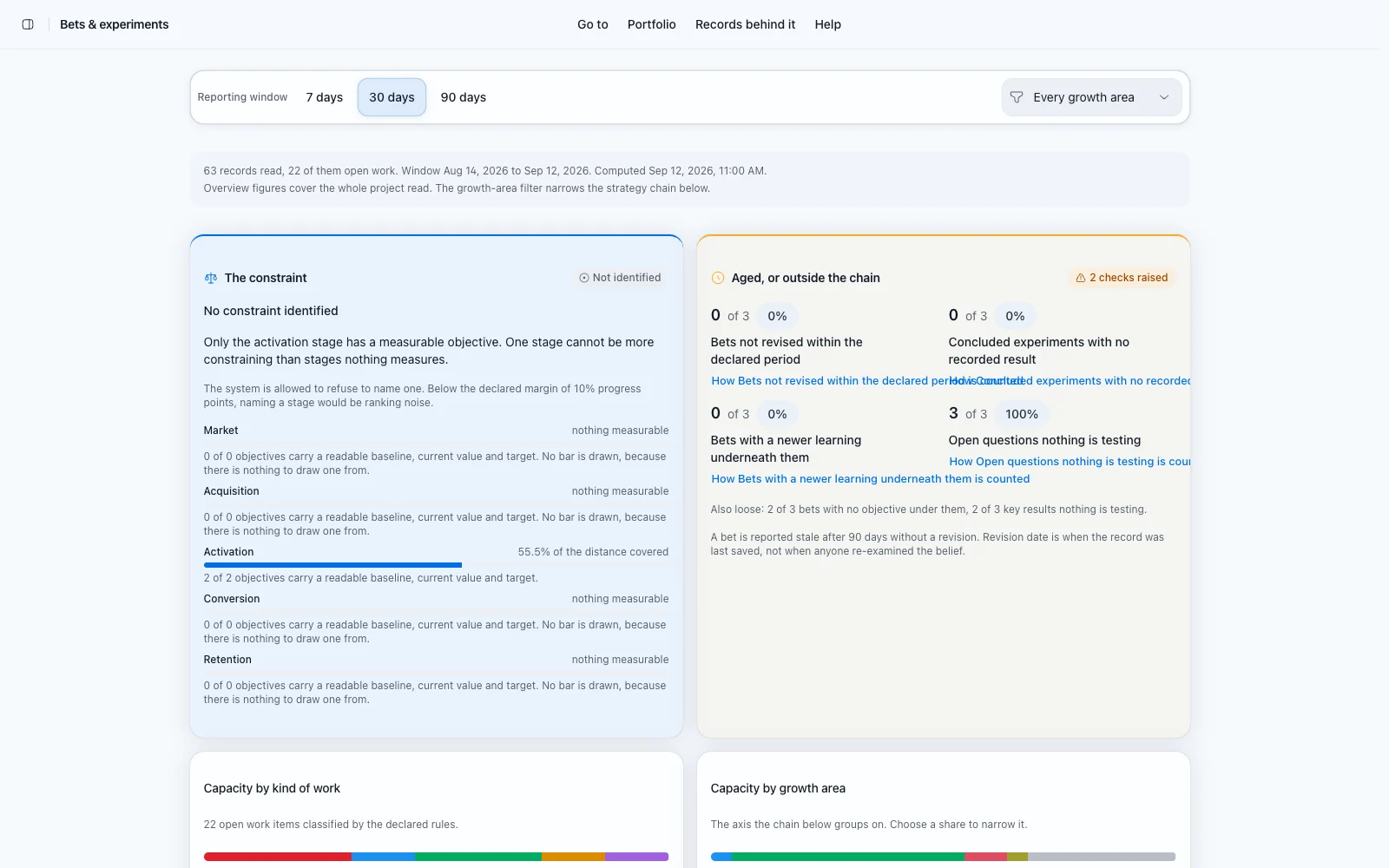The image size is (1389, 868).
Task: Click the filter funnel icon
Action: pyautogui.click(x=1017, y=97)
